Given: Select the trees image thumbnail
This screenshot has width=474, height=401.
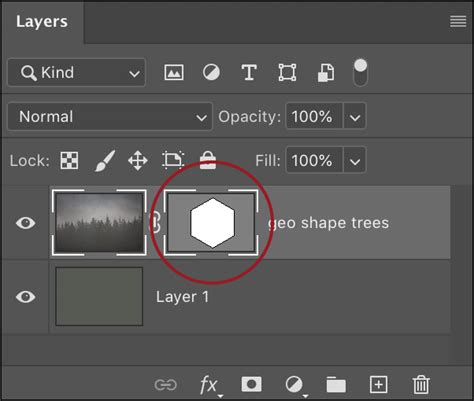Looking at the screenshot, I should click(x=99, y=223).
